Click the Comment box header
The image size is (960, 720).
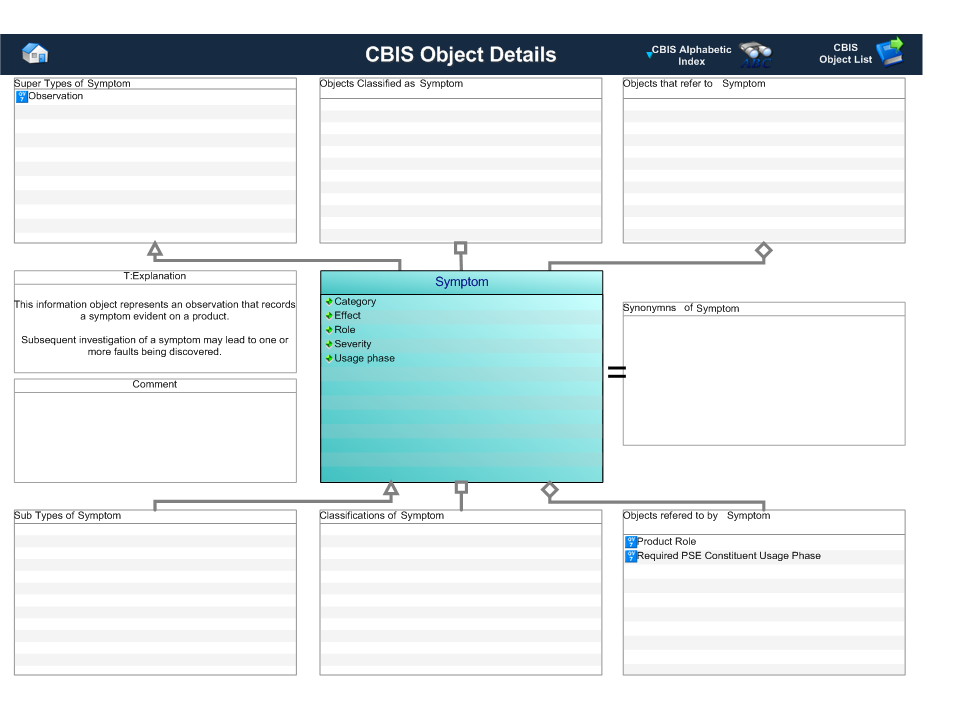[x=155, y=384]
